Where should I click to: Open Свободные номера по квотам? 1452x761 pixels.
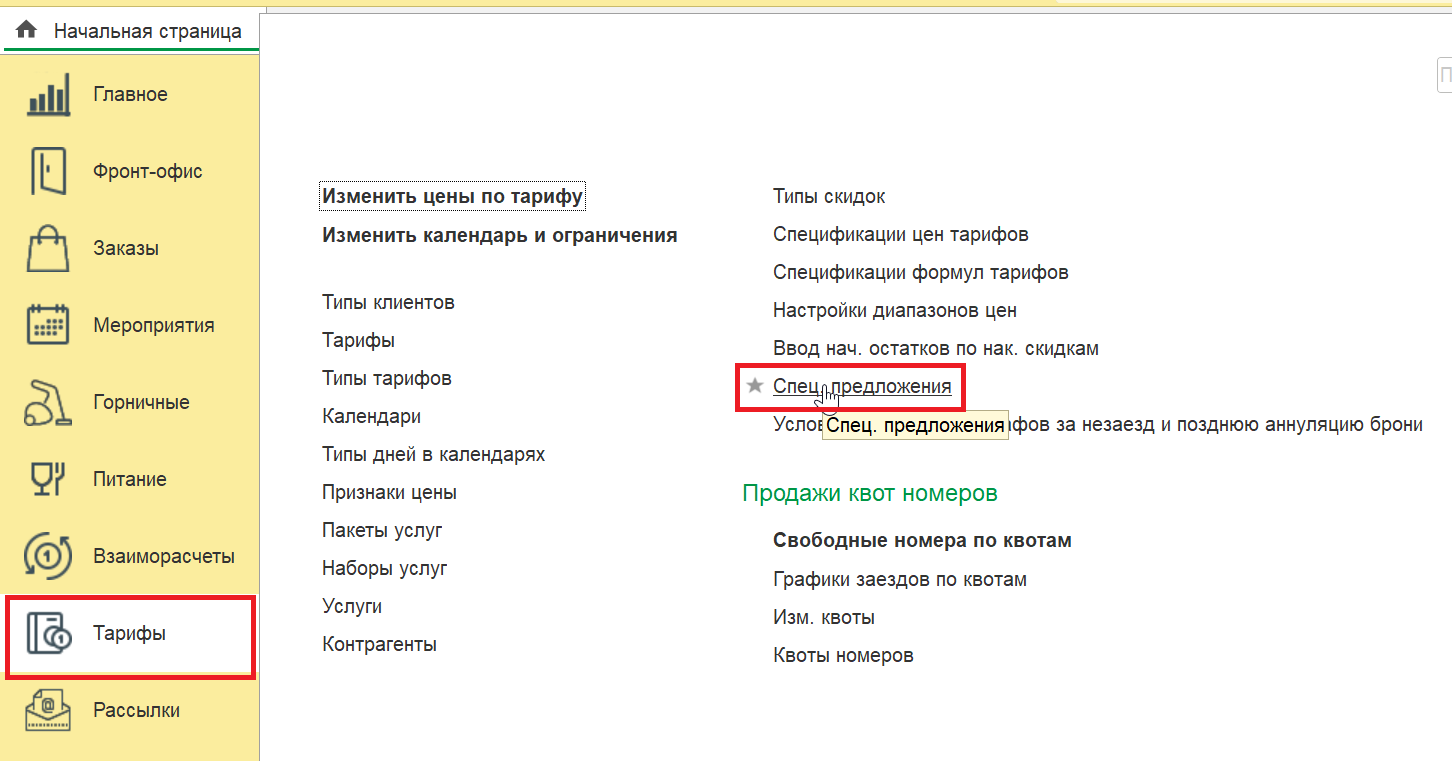click(922, 540)
